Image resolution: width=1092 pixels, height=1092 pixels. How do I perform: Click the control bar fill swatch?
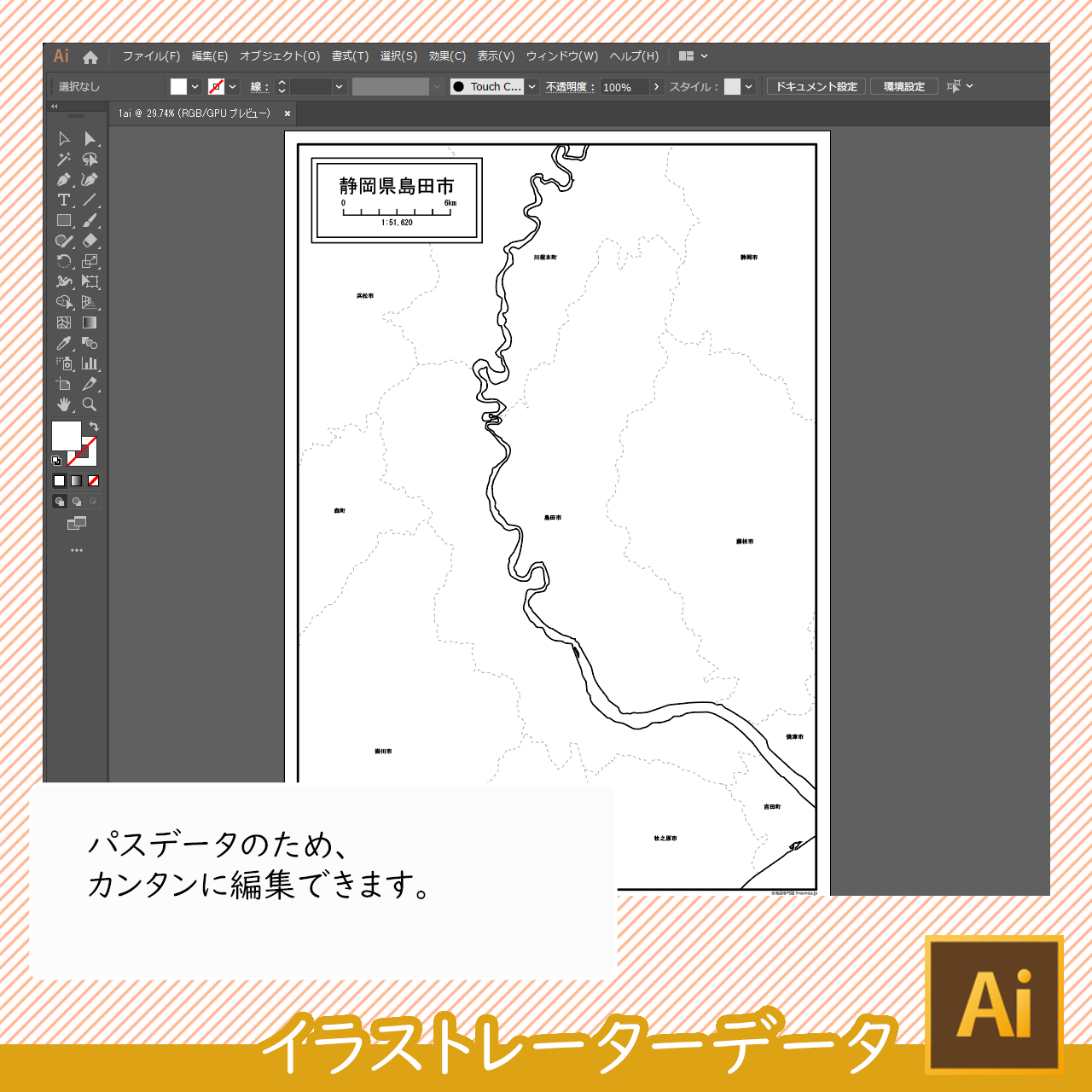pos(178,86)
